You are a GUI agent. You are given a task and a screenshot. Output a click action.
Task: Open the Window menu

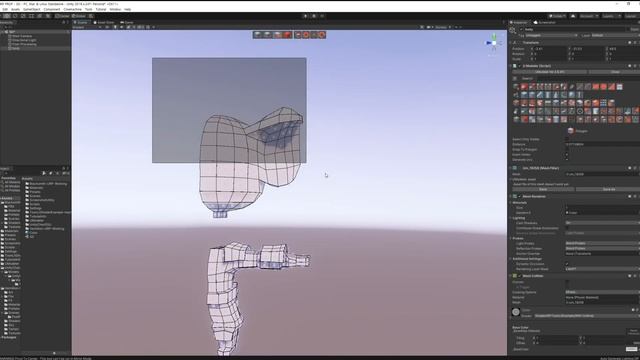coord(115,9)
